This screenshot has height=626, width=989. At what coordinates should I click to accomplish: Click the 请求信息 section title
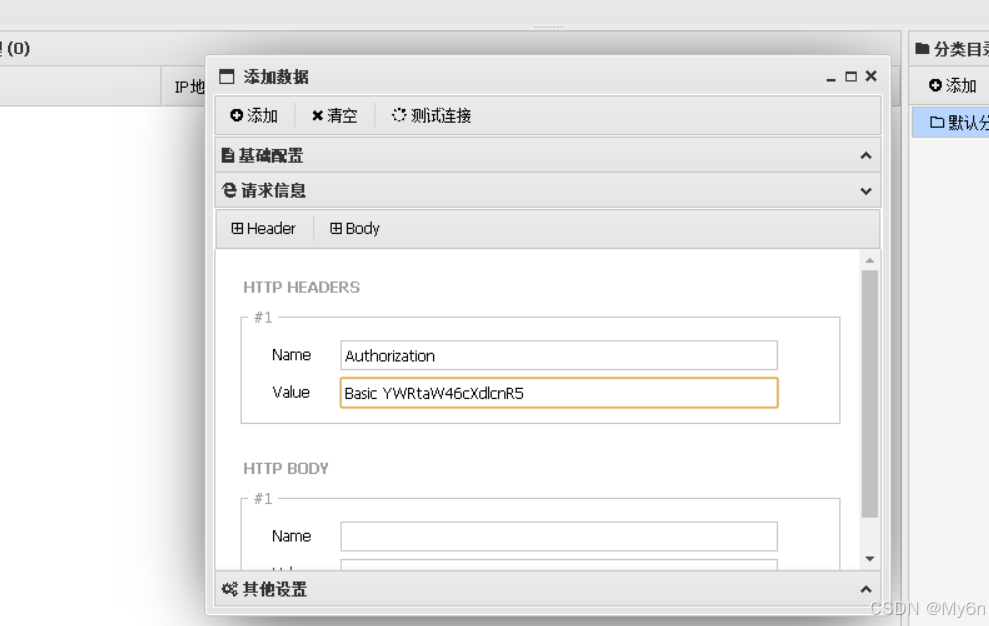click(x=273, y=191)
